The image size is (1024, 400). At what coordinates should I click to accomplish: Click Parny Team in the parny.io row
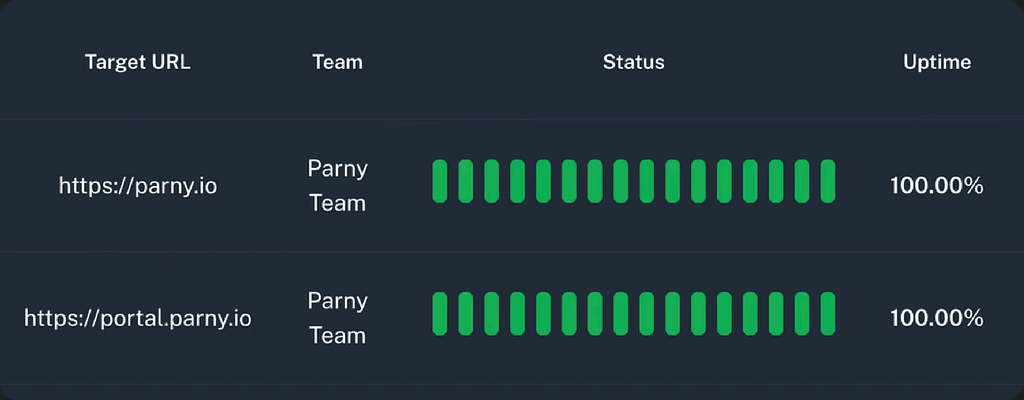click(338, 186)
